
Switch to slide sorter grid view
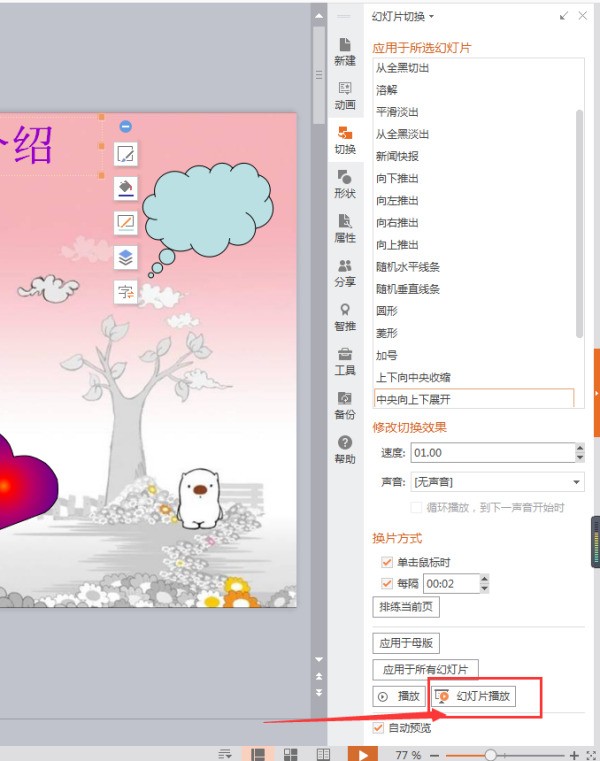(x=290, y=754)
